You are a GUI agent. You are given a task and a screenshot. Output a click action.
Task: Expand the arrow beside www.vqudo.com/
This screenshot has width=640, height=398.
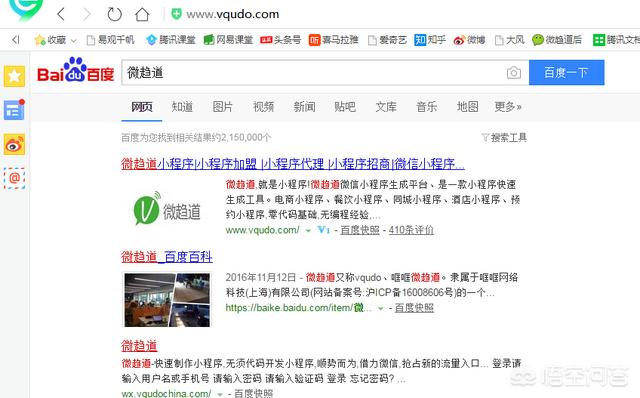click(308, 231)
